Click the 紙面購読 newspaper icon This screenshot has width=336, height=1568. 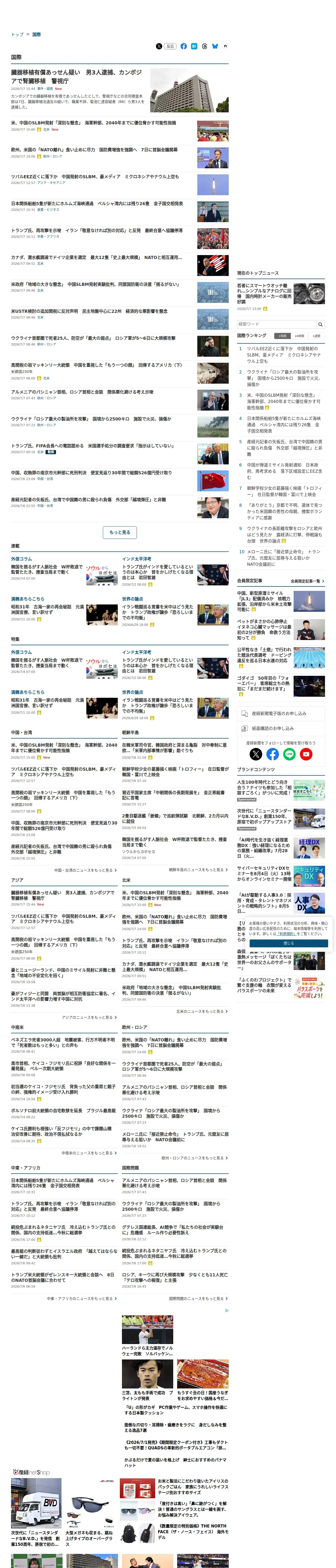[x=244, y=728]
